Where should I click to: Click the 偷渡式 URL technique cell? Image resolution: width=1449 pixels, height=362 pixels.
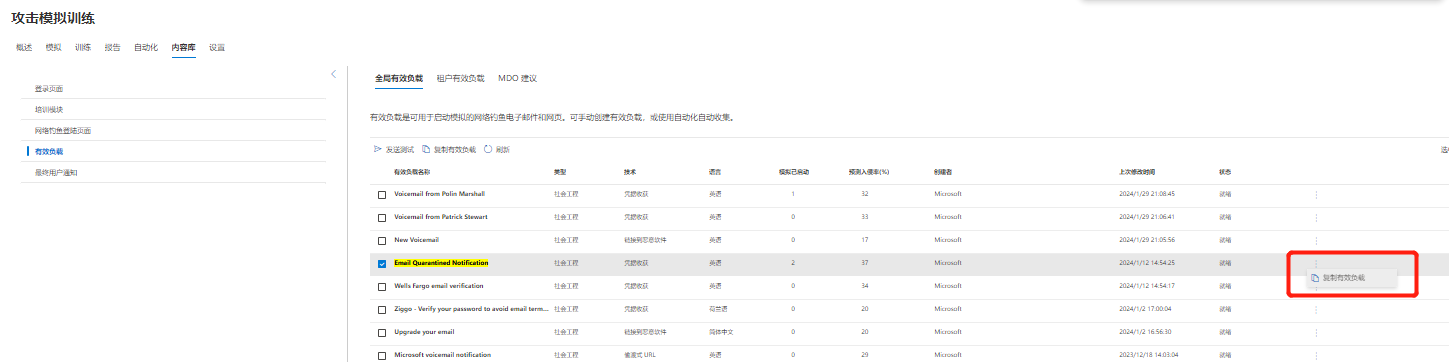[640, 355]
